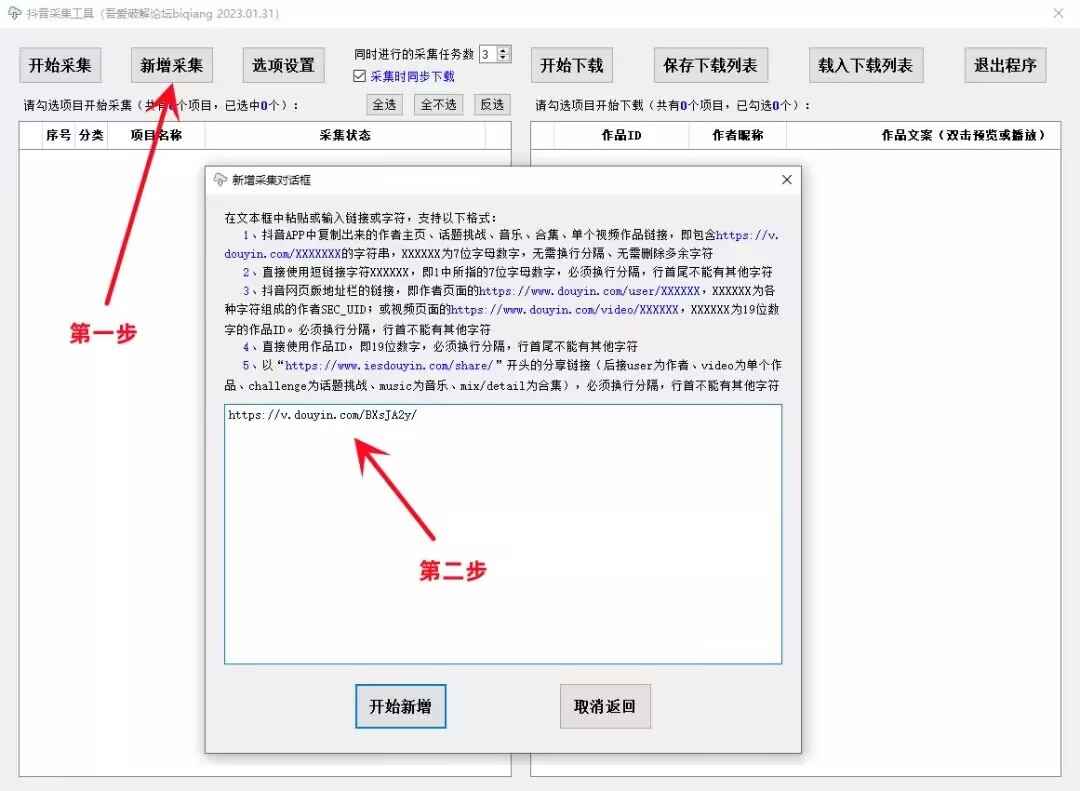
Task: Click the pasted https://v.douyin.com/BXsJA2y/ text
Action: [x=322, y=415]
